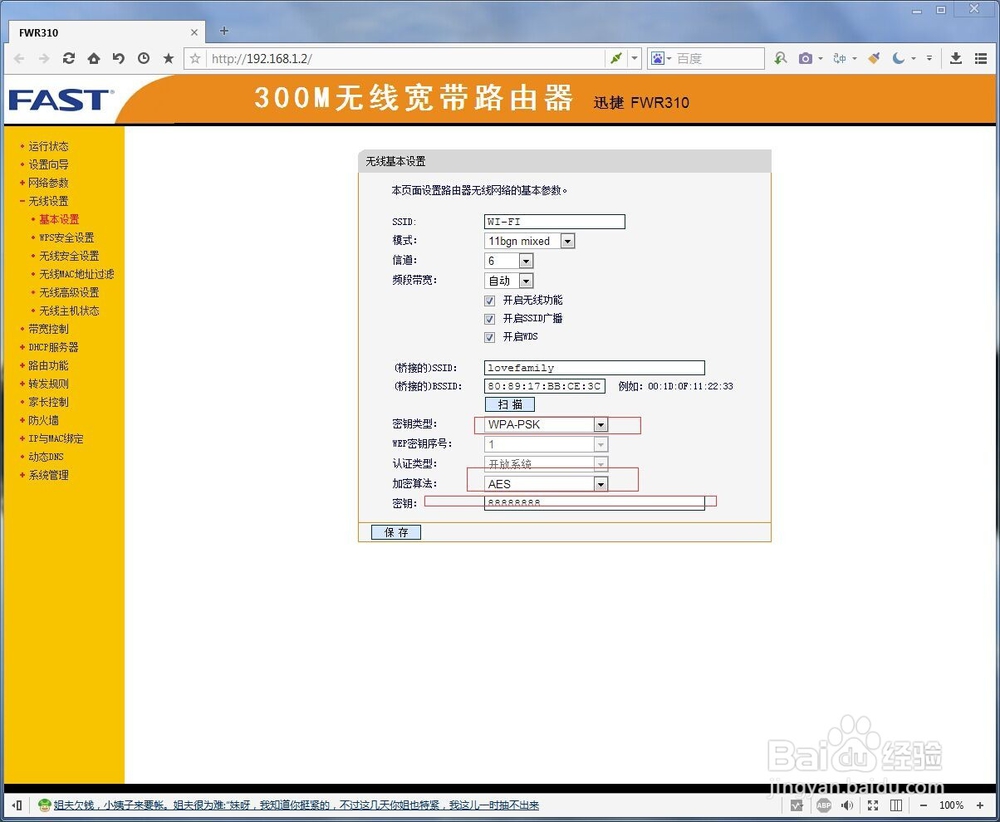Open WPS安全设置 submenu
1000x822 pixels.
66,238
